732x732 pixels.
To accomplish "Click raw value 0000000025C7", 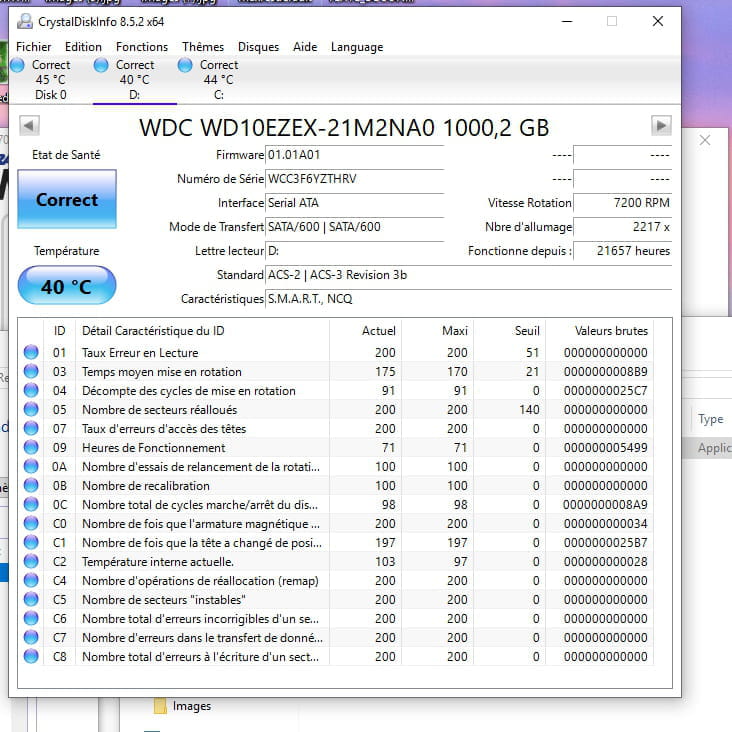I will click(x=605, y=391).
